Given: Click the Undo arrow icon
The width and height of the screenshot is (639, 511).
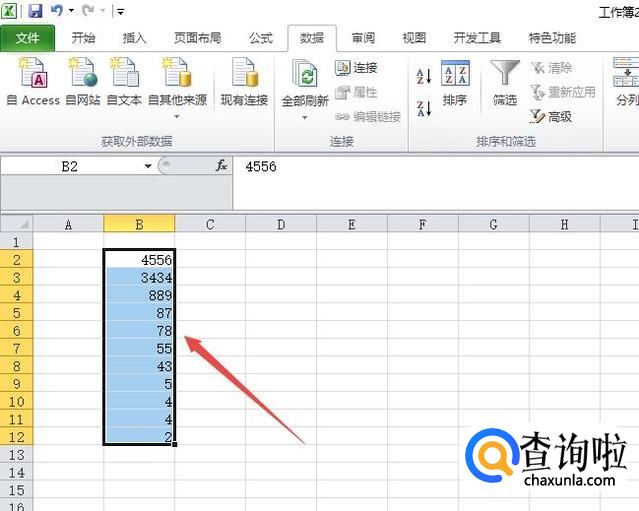Looking at the screenshot, I should (57, 11).
